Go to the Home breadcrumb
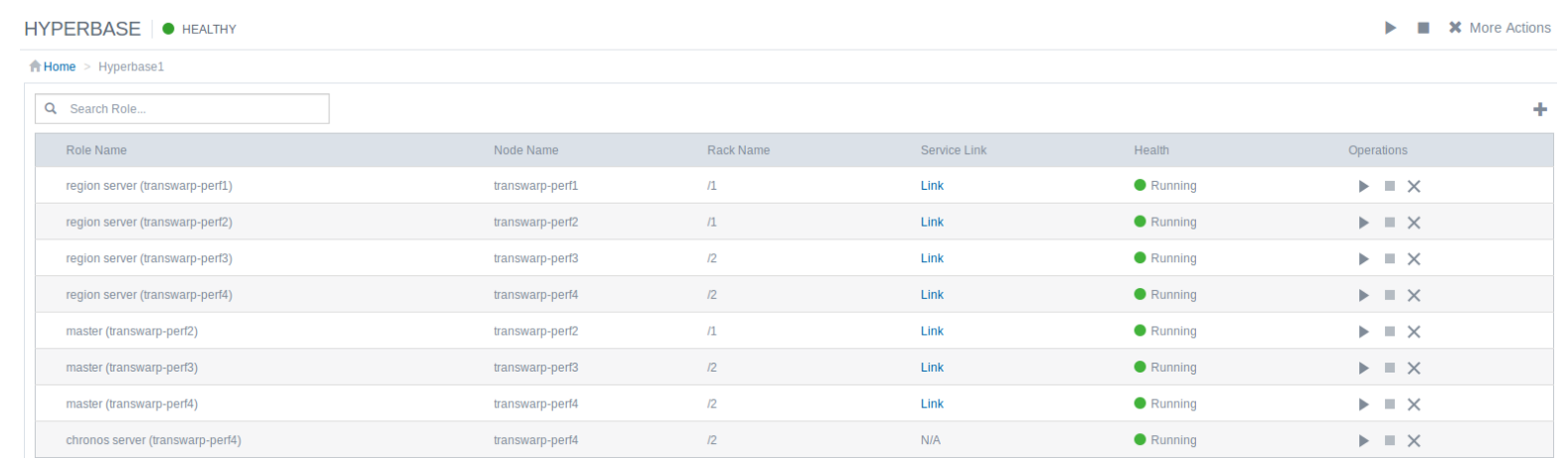 point(59,67)
